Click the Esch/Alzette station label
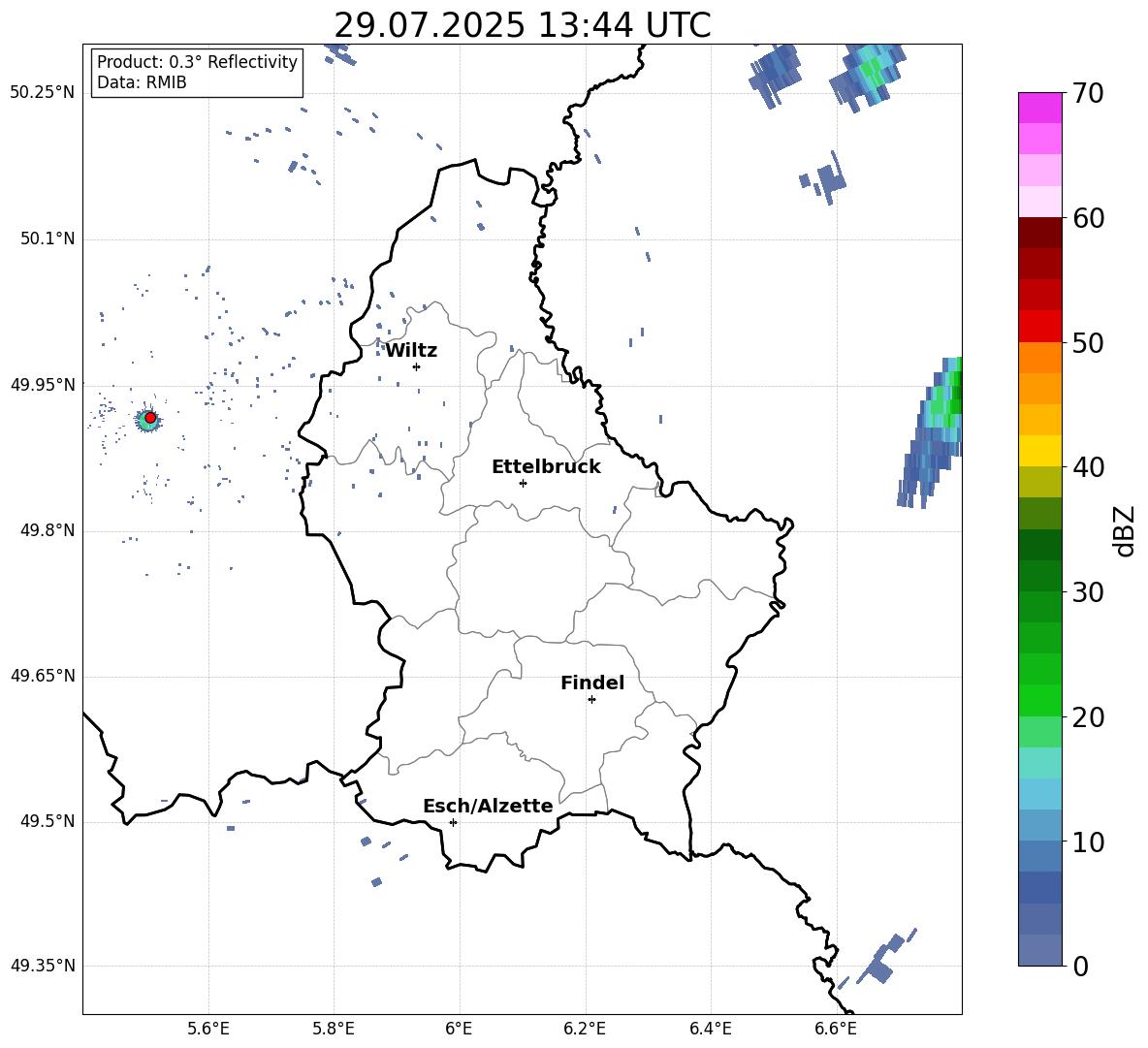The height and width of the screenshot is (1048, 1148). (488, 806)
